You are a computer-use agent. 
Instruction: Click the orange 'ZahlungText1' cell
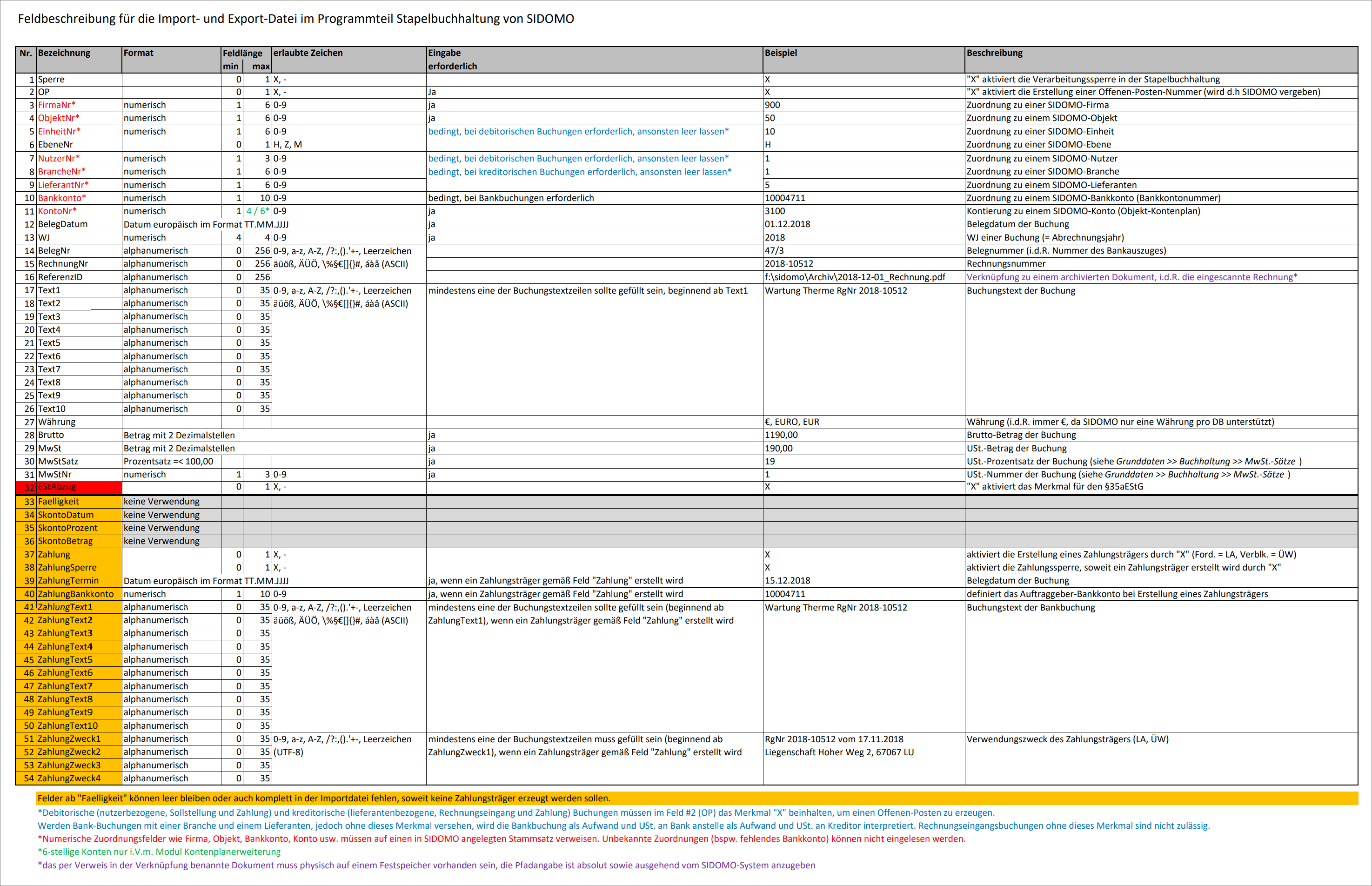[79, 608]
